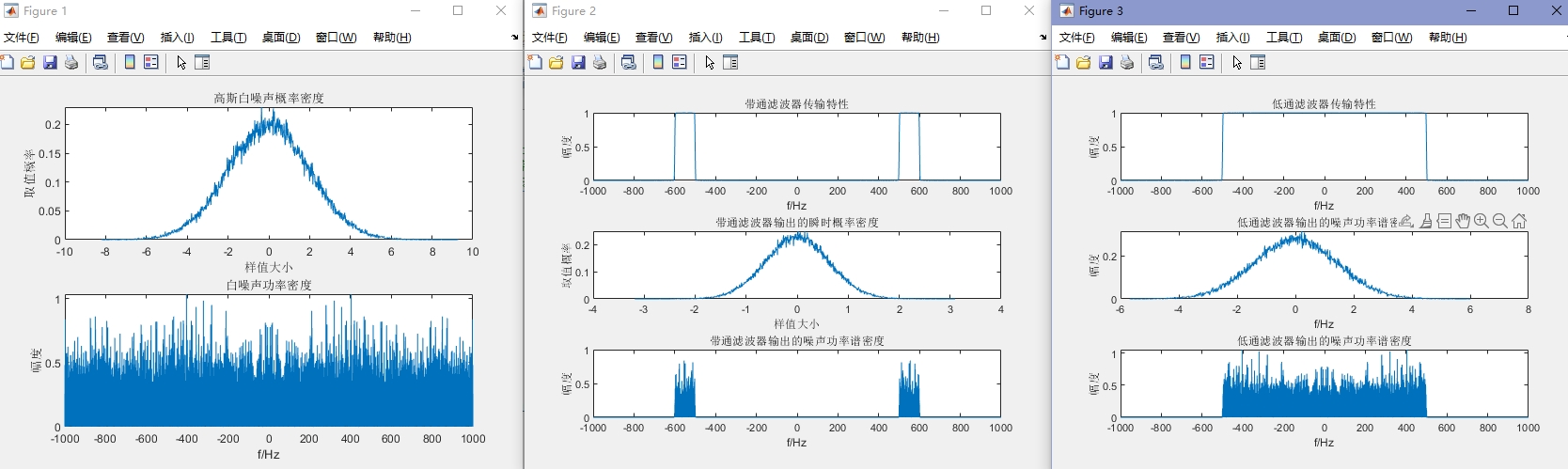Image resolution: width=1568 pixels, height=469 pixels.
Task: Select Edit Plot arrow in Figure 2
Action: click(710, 62)
